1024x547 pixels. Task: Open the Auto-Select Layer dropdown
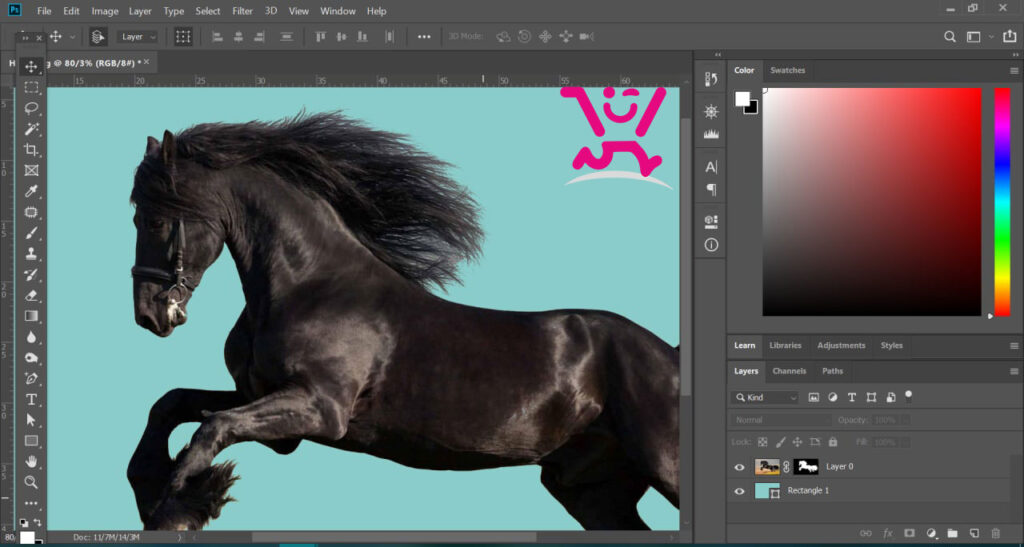click(137, 37)
